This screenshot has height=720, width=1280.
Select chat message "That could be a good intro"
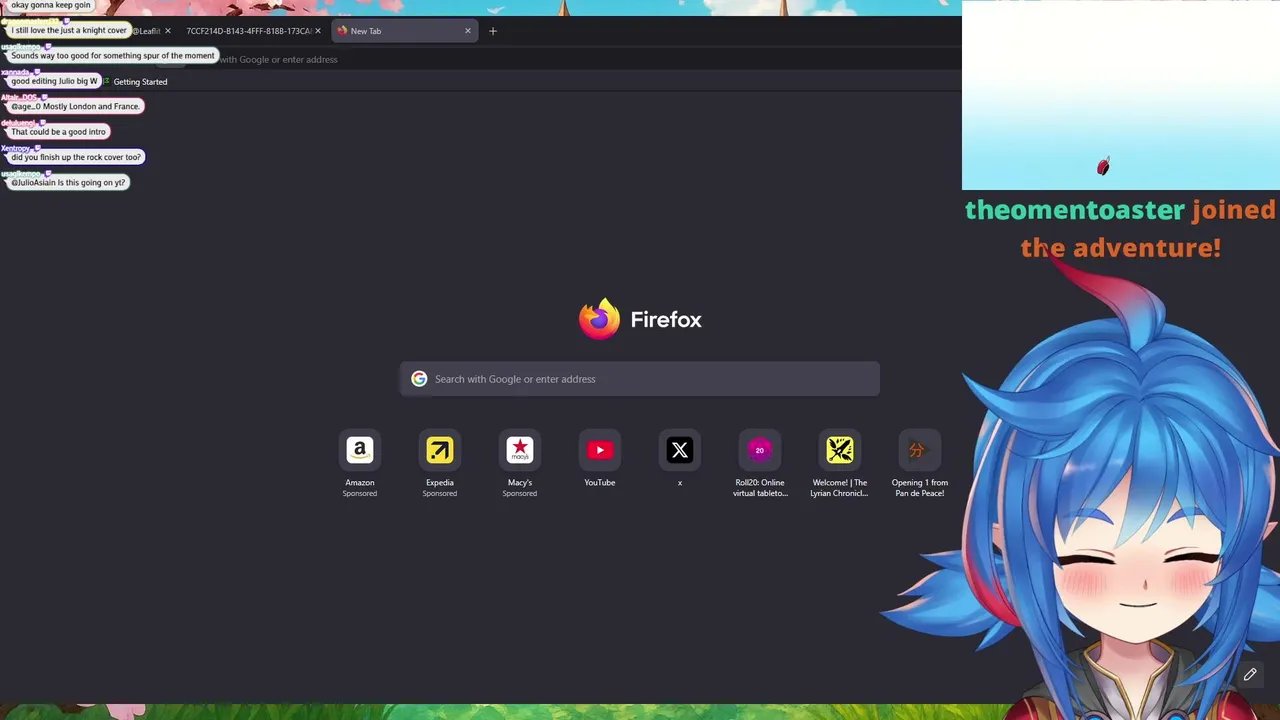pos(58,132)
